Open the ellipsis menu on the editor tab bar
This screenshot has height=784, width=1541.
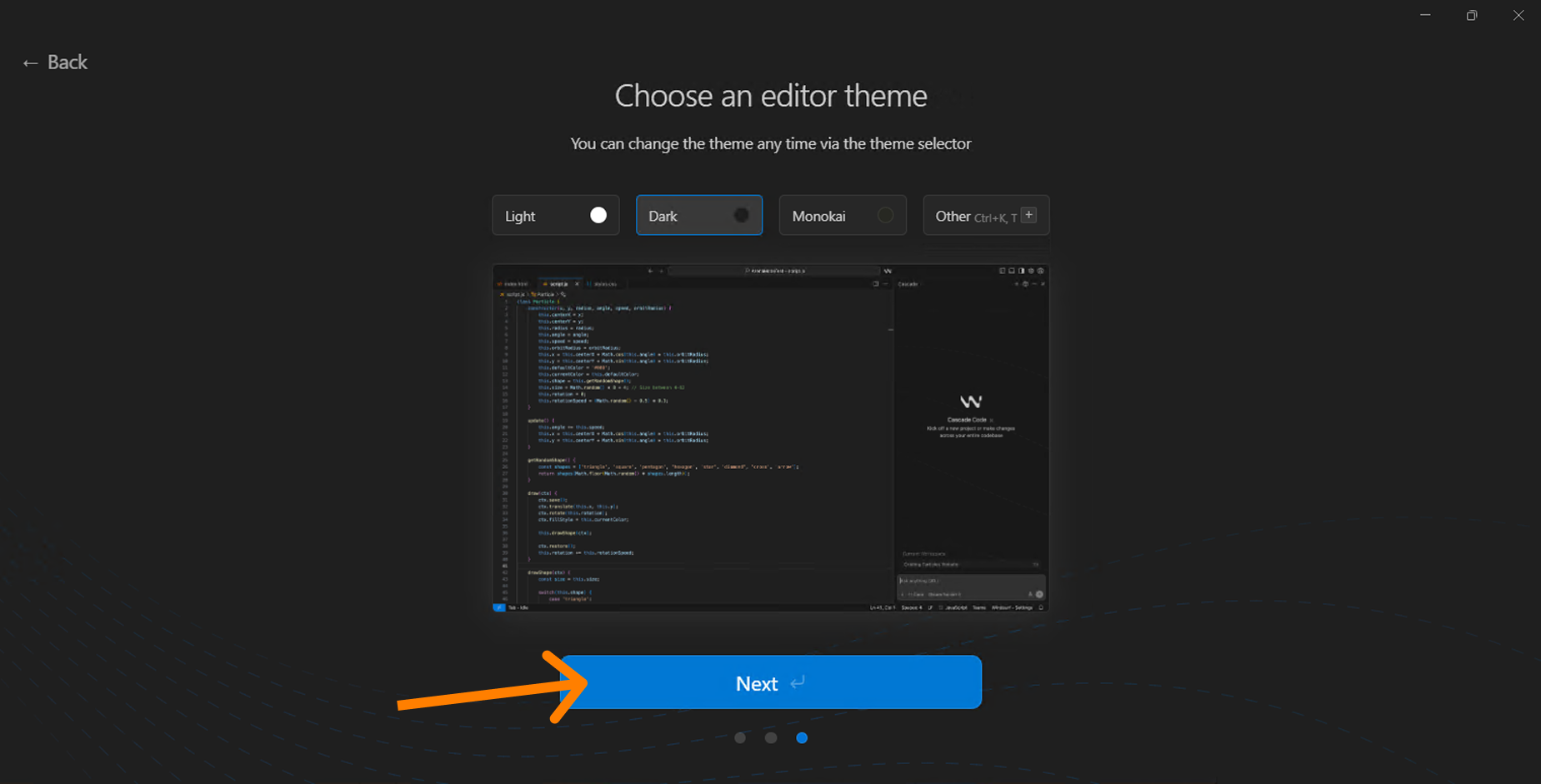pyautogui.click(x=886, y=283)
